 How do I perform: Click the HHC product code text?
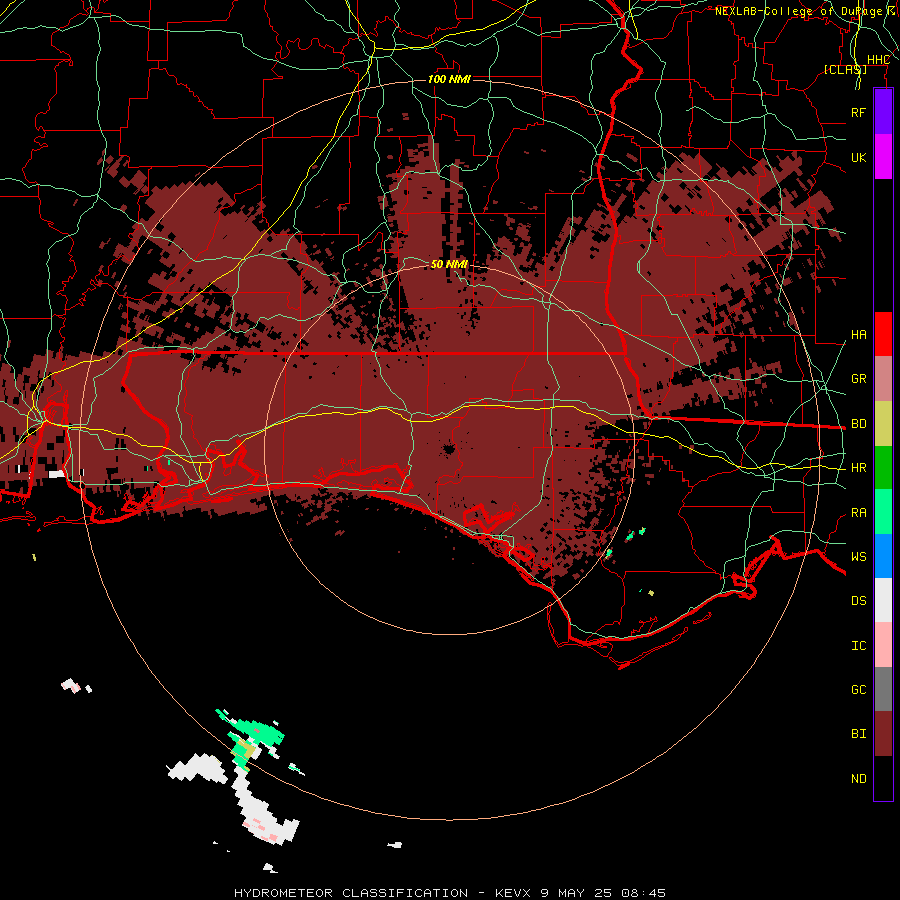878,60
